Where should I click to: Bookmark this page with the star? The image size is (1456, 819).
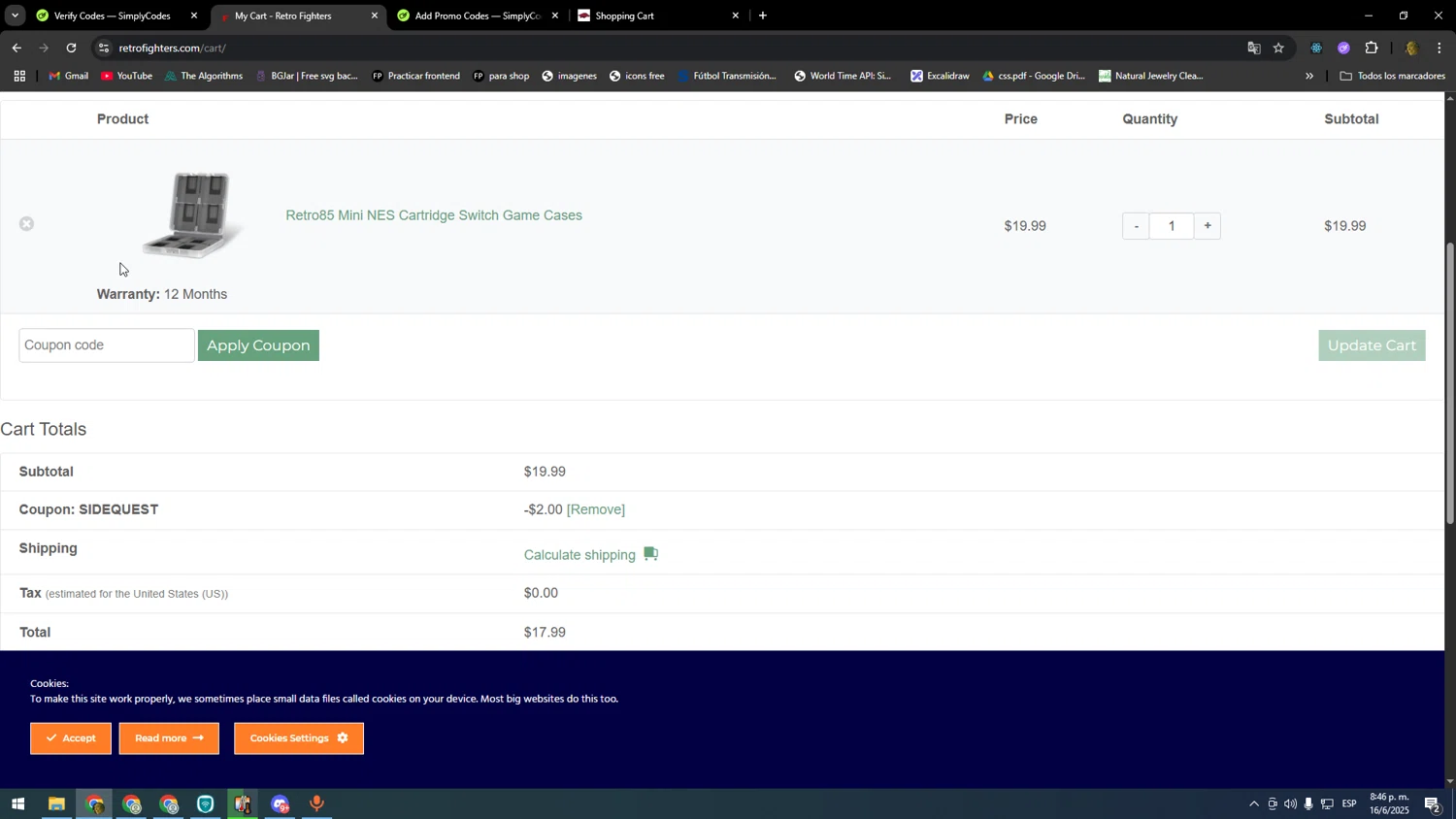(1278, 48)
